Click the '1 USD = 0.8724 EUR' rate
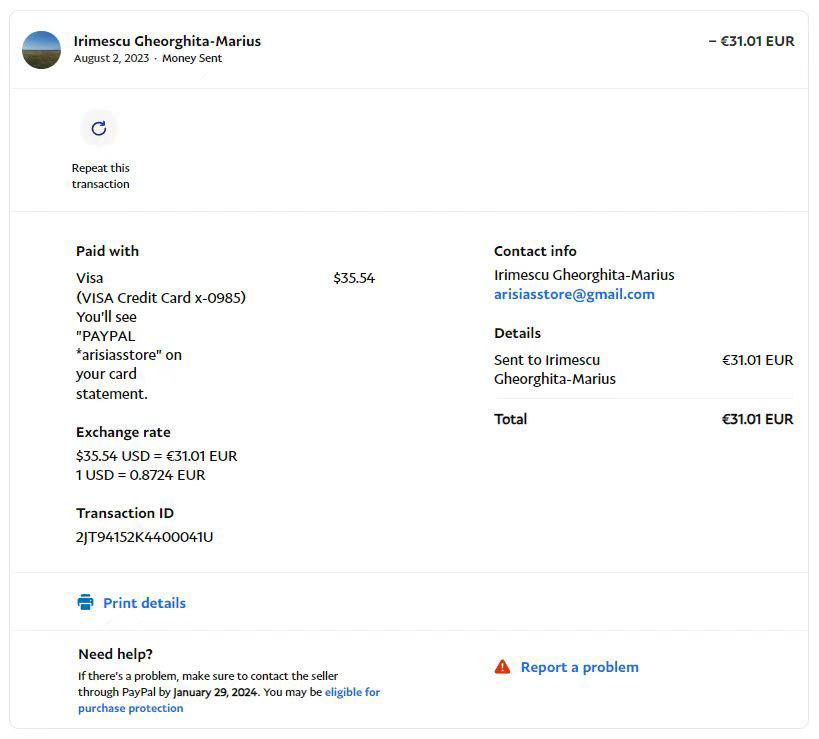 140,475
